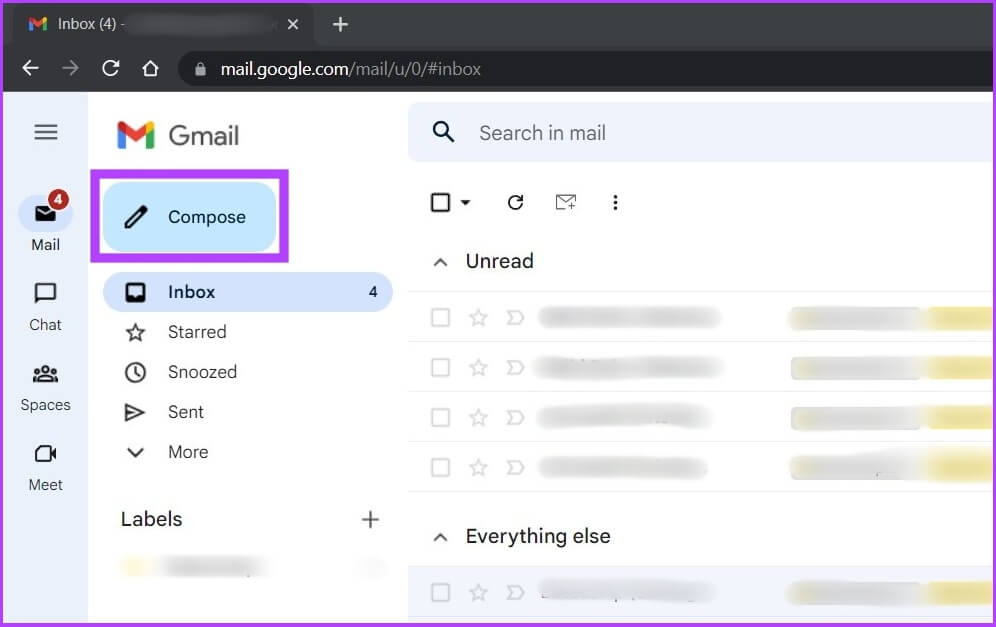996x627 pixels.
Task: Check the second unread email checkbox
Action: click(x=440, y=367)
